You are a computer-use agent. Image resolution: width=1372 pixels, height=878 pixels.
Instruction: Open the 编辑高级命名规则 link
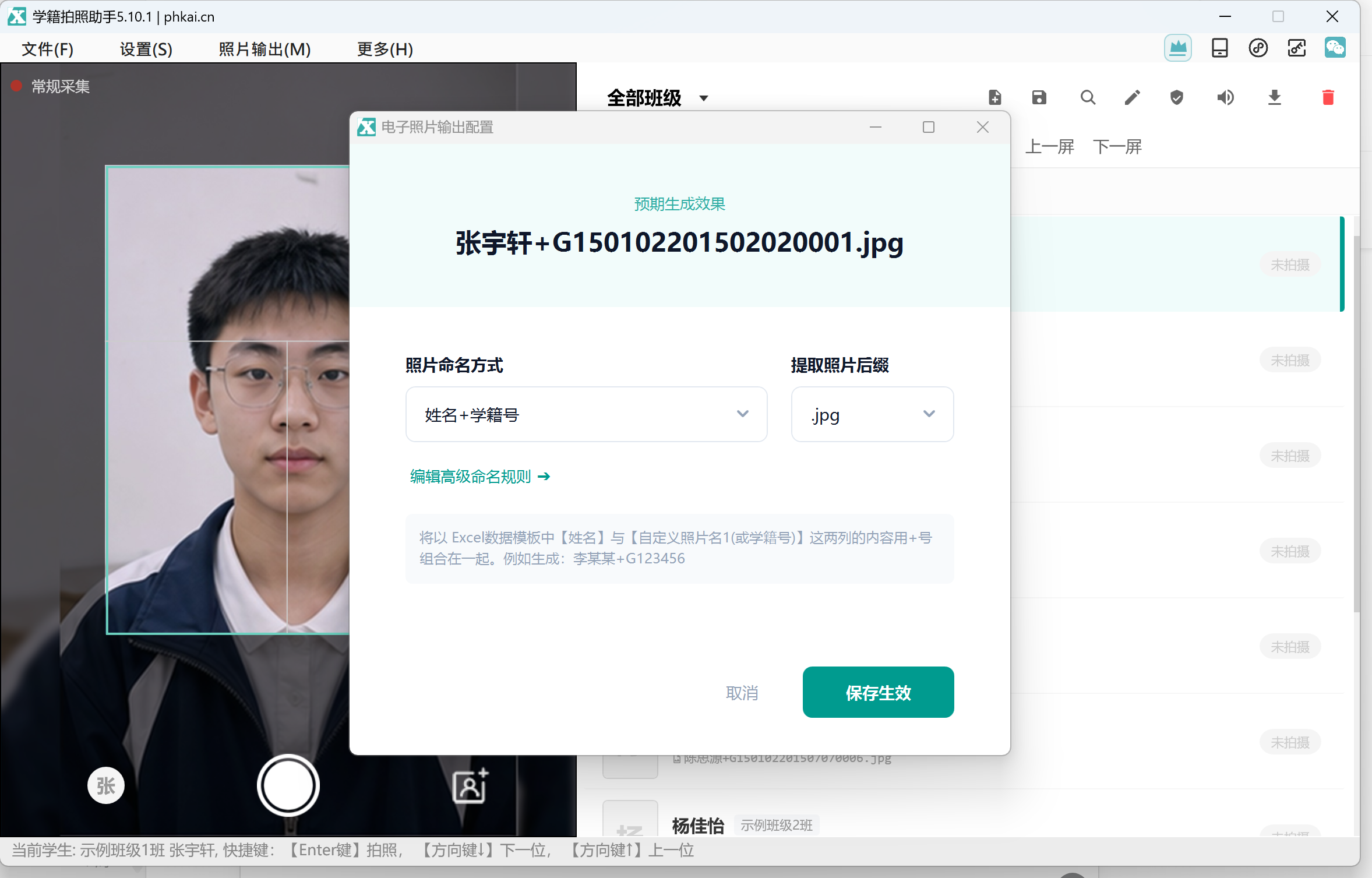[479, 477]
